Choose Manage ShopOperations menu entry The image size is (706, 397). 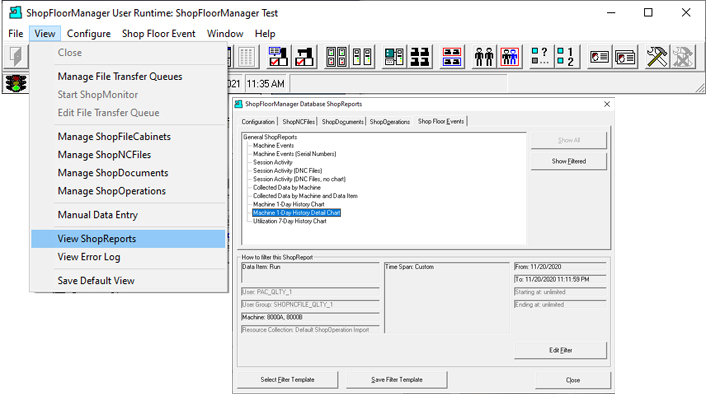[x=128, y=191]
